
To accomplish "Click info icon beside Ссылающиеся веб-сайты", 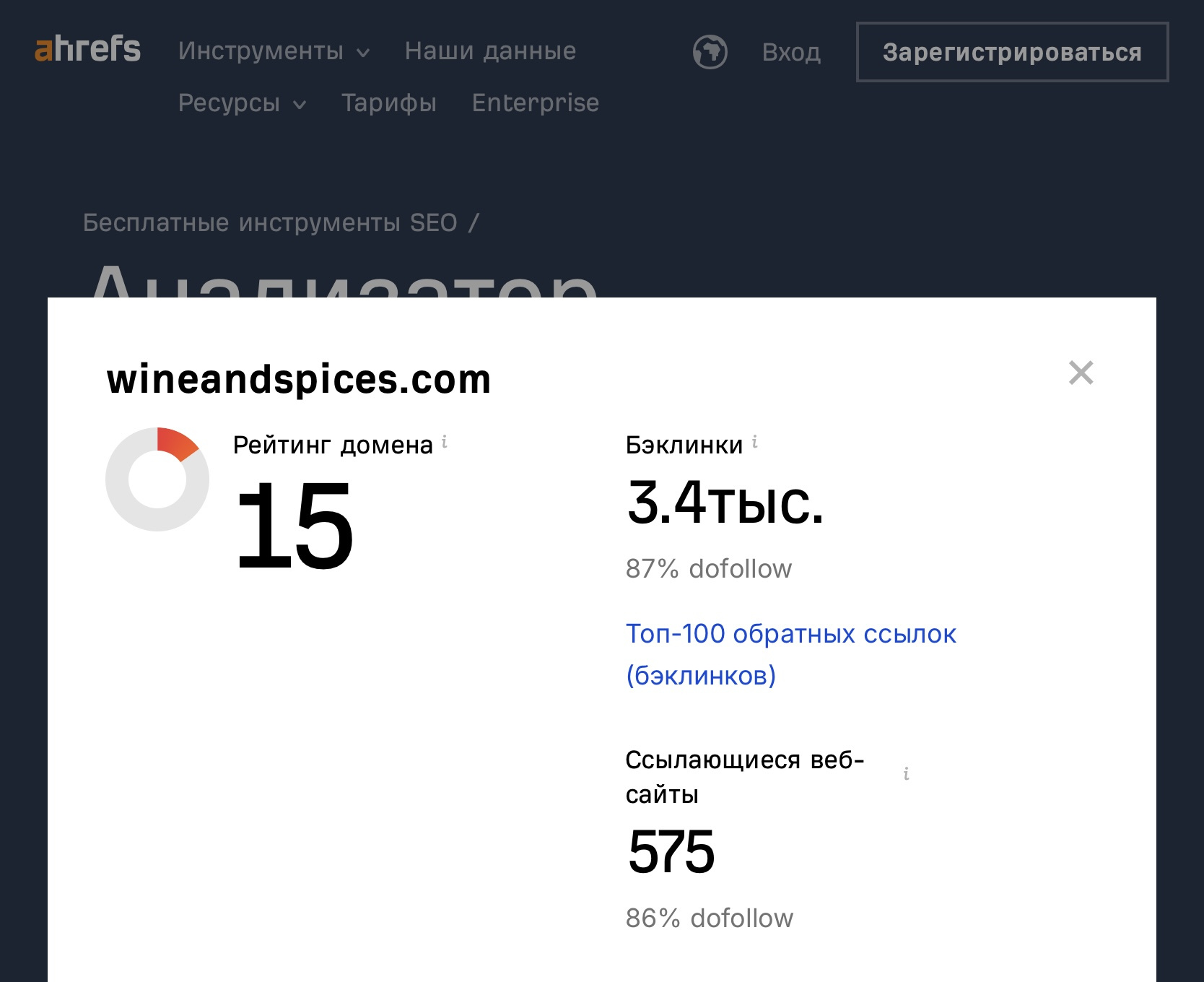I will [906, 774].
